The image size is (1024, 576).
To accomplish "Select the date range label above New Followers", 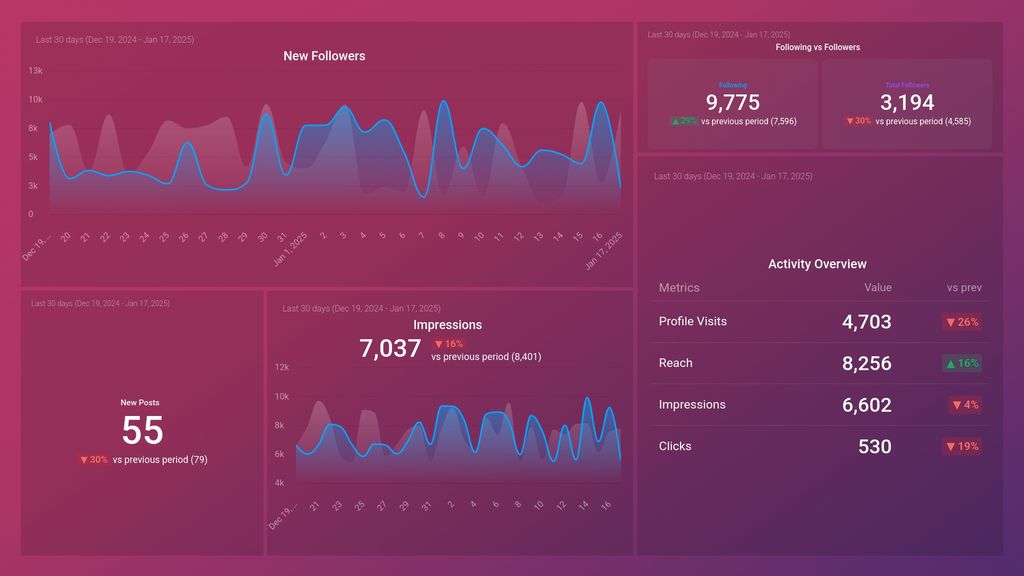I will tap(115, 40).
